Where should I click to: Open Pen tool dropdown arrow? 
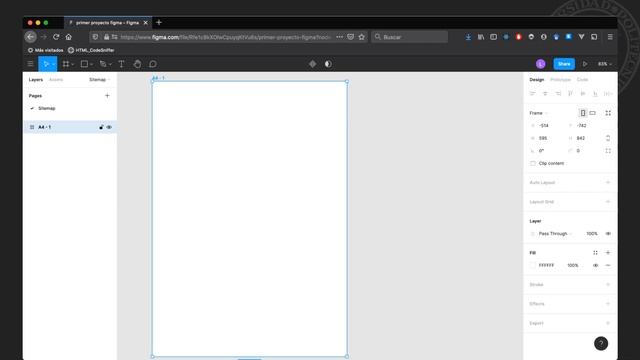click(110, 64)
